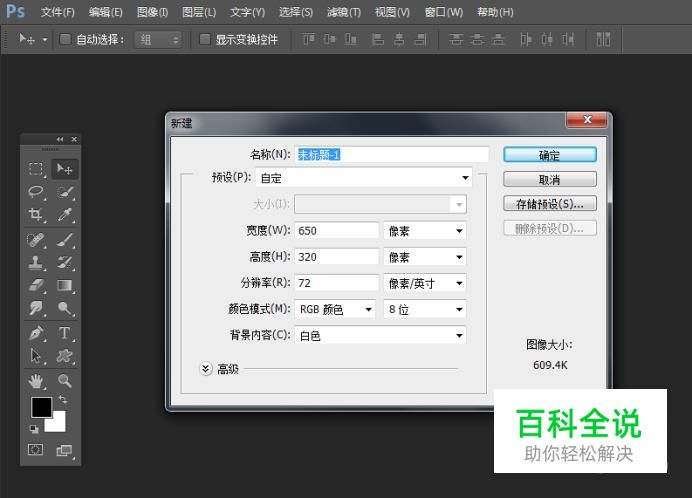Open the 颜色模式 RGB 颜色 dropdown
The image size is (692, 498).
(x=336, y=310)
